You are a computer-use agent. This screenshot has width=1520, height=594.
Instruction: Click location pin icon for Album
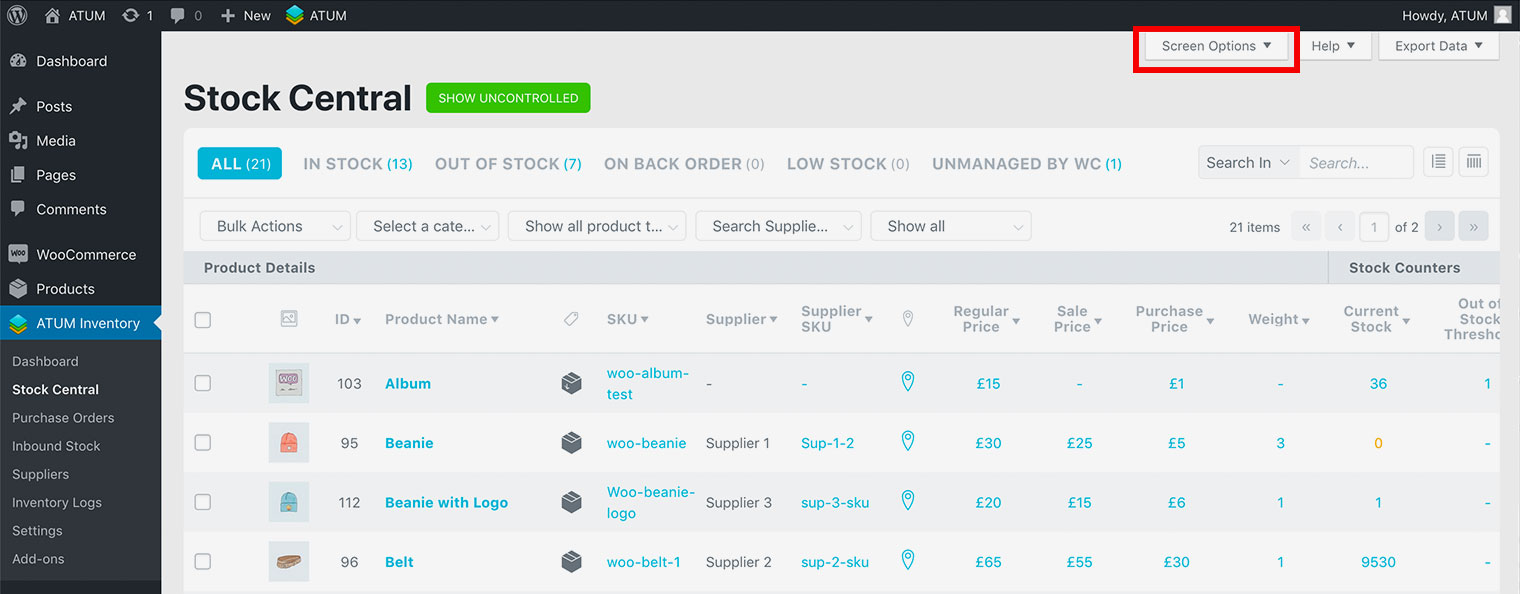tap(908, 382)
